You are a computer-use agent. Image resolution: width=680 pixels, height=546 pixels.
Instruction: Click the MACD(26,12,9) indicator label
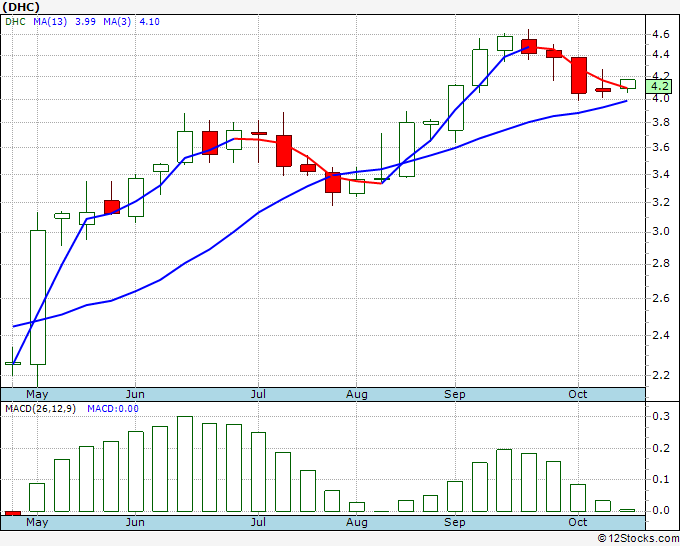[x=40, y=409]
